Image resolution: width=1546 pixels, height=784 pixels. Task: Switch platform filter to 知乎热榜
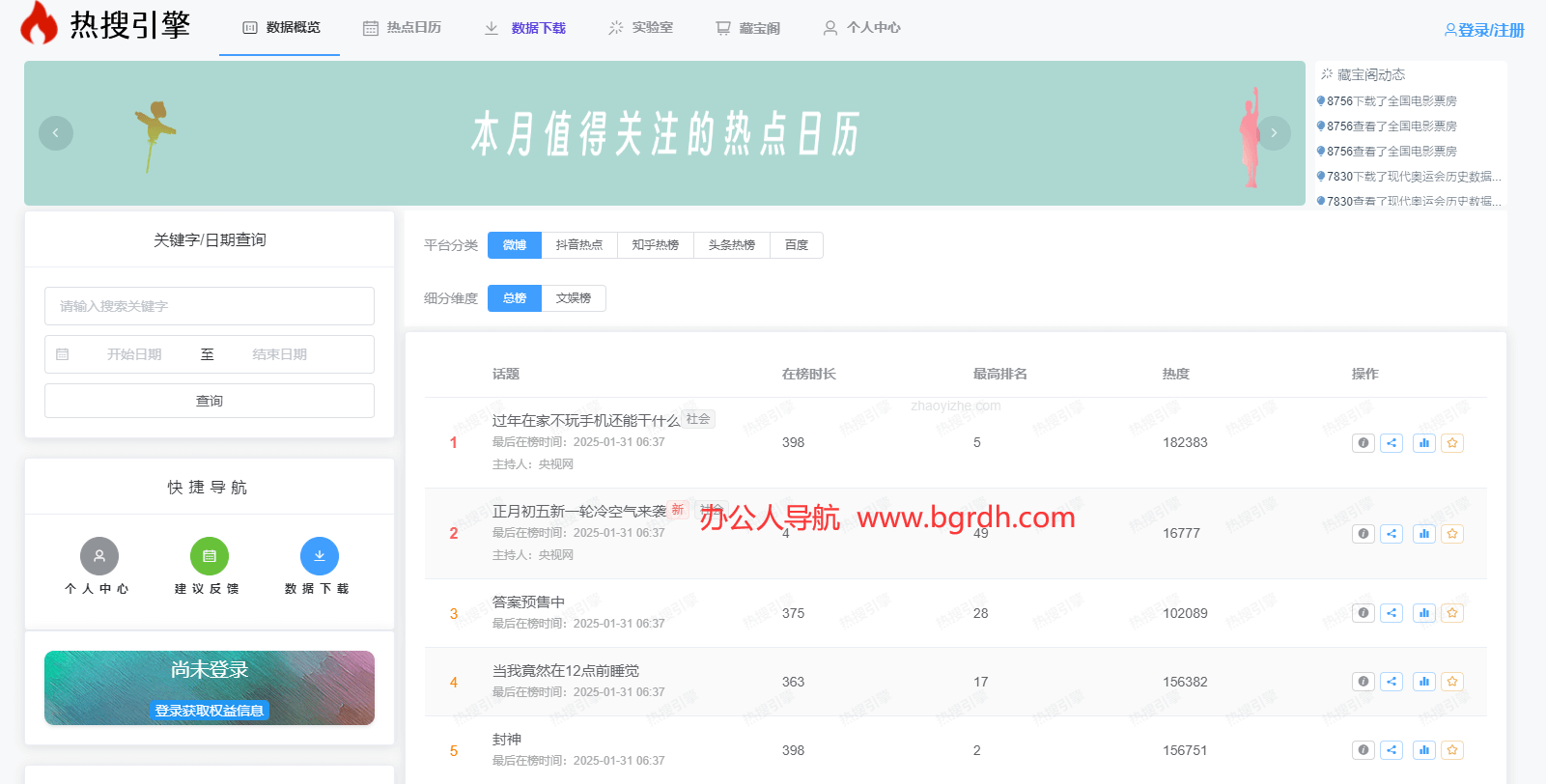tap(655, 245)
